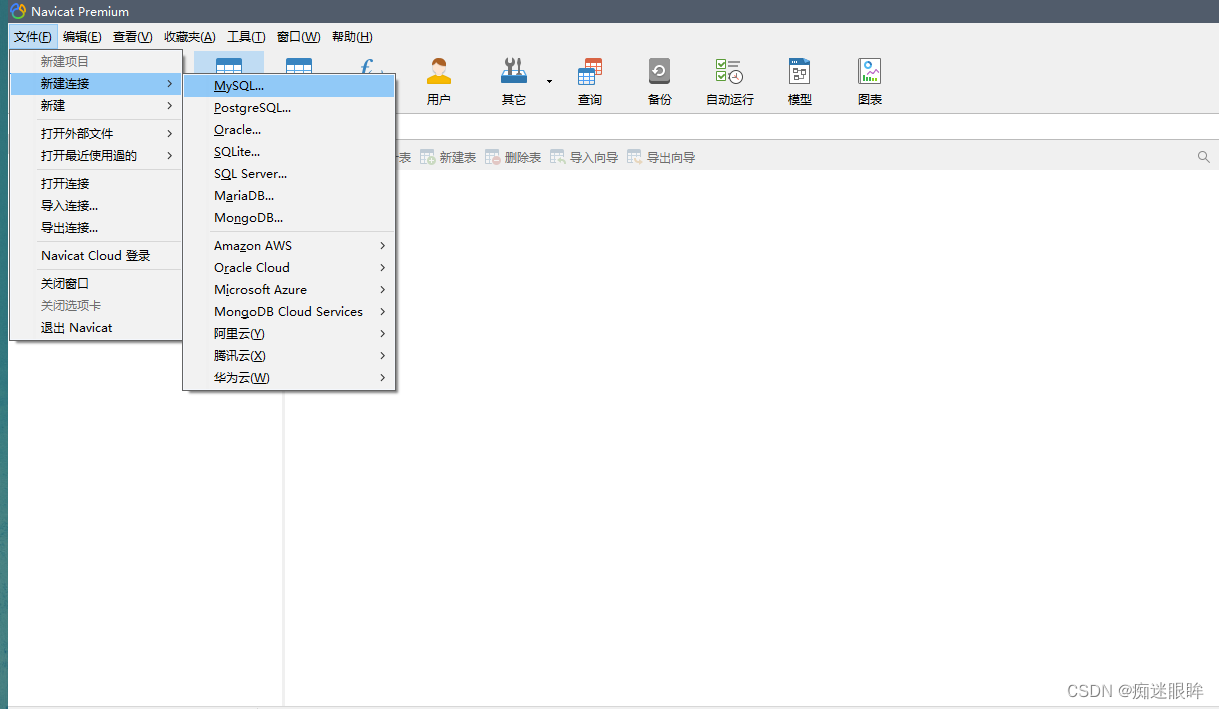This screenshot has height=709, width=1219.
Task: Open the 编辑(E) menu
Action: point(82,37)
